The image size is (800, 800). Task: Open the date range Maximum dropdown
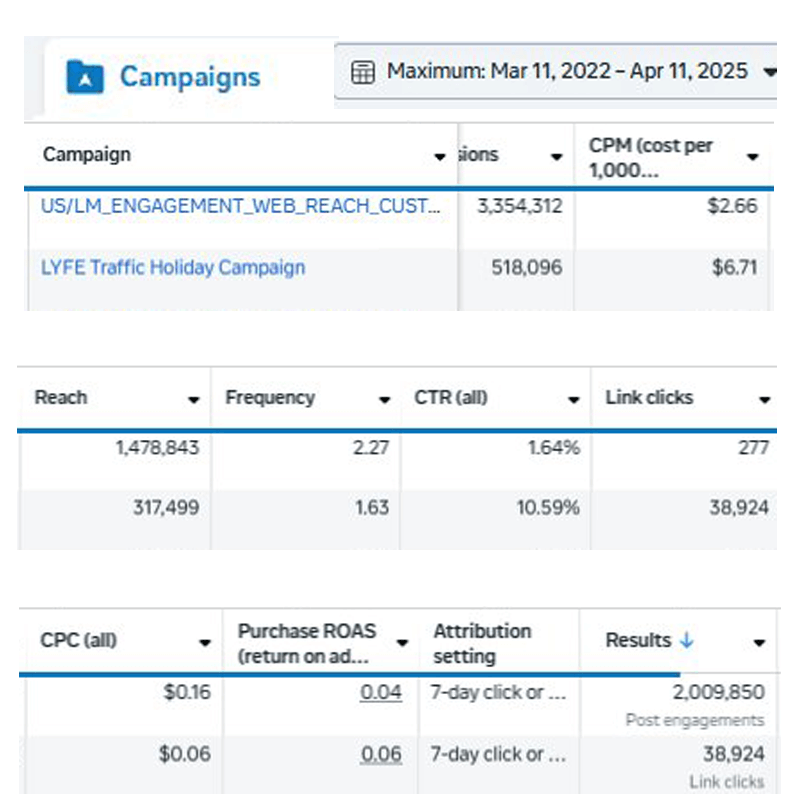(x=768, y=72)
